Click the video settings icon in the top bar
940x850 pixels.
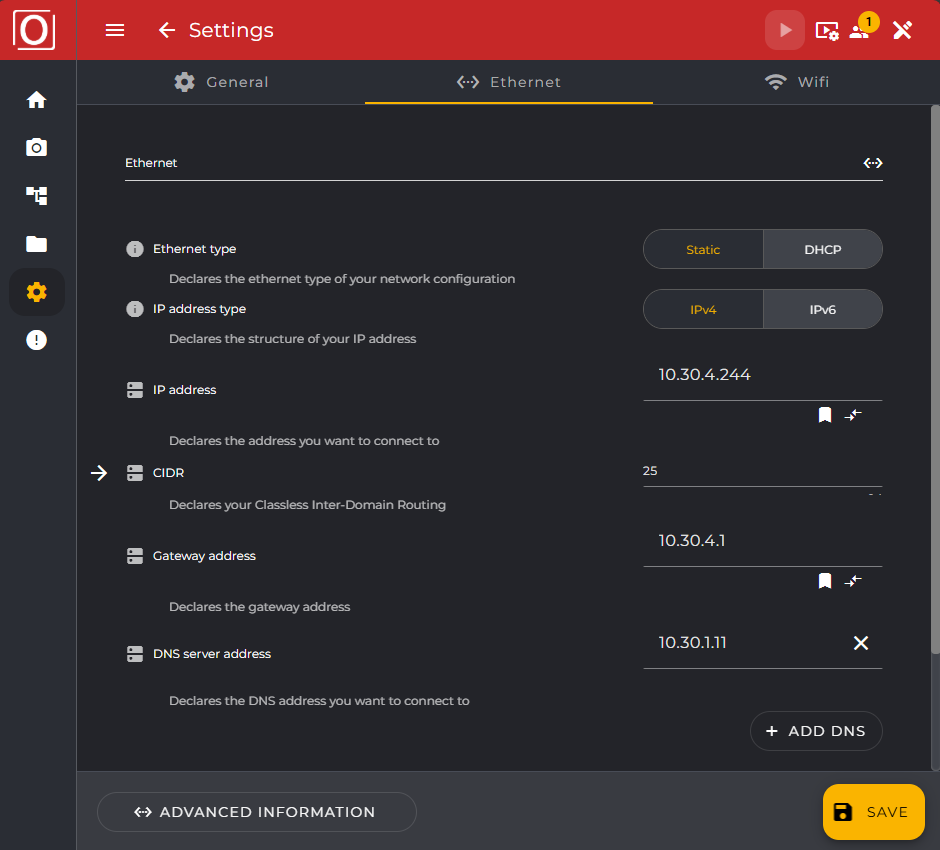tap(826, 31)
